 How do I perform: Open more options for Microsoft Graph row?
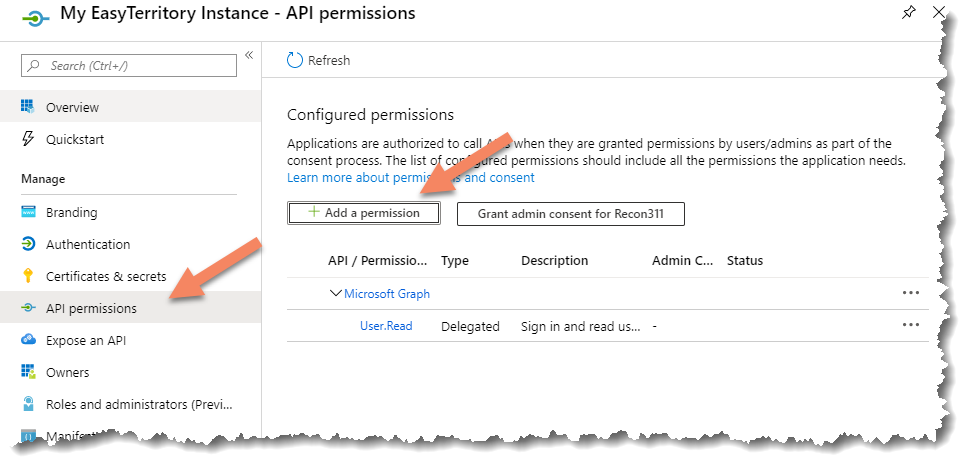coord(910,293)
